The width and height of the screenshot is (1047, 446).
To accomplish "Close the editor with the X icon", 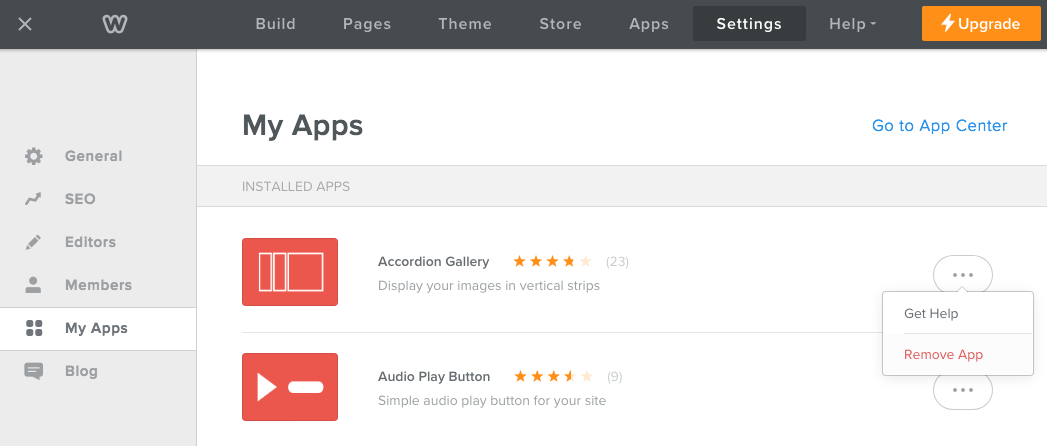I will [x=25, y=25].
